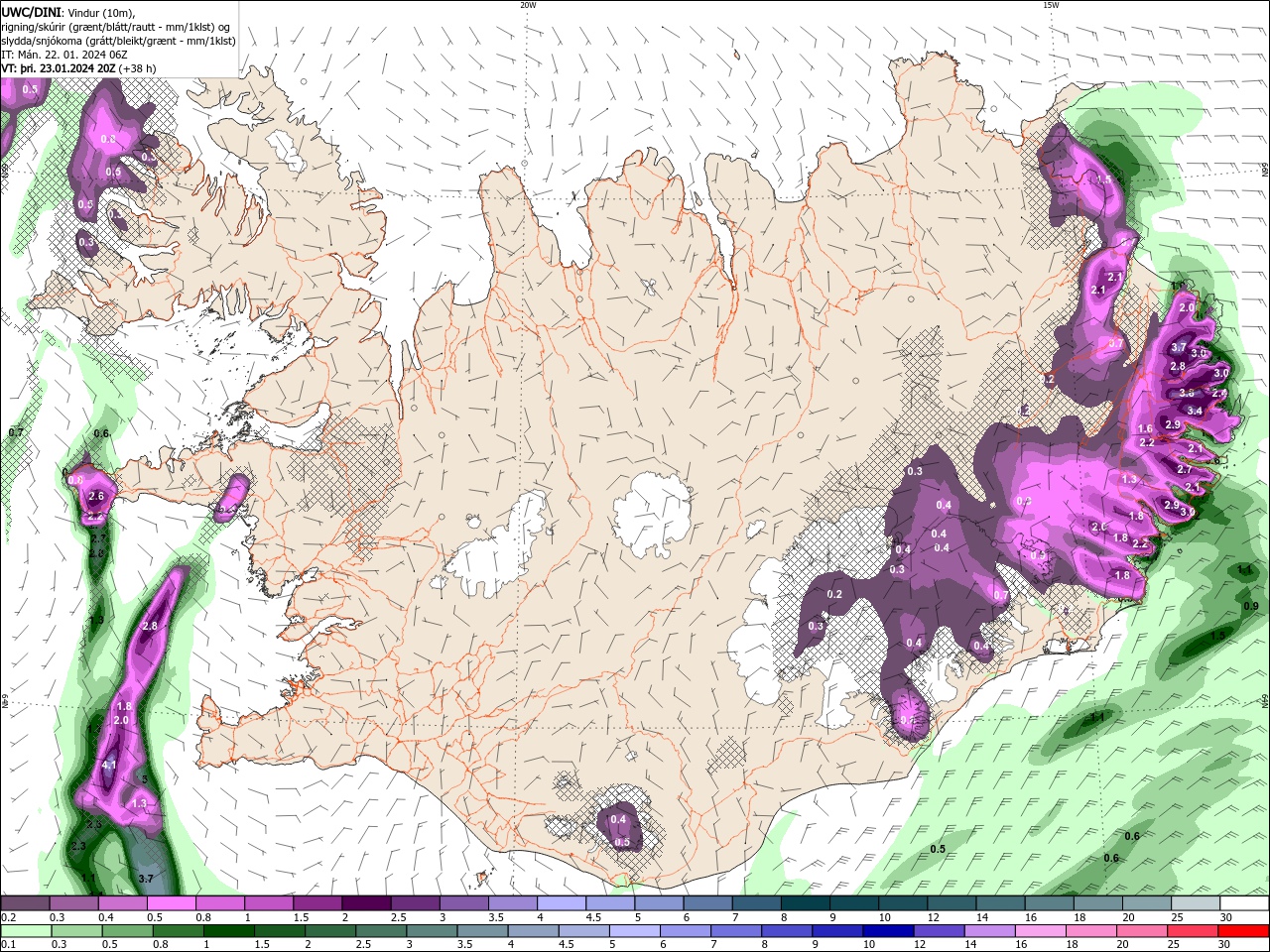Image resolution: width=1270 pixels, height=952 pixels.
Task: Click the 4.1 precipitation value on the map
Action: [109, 766]
